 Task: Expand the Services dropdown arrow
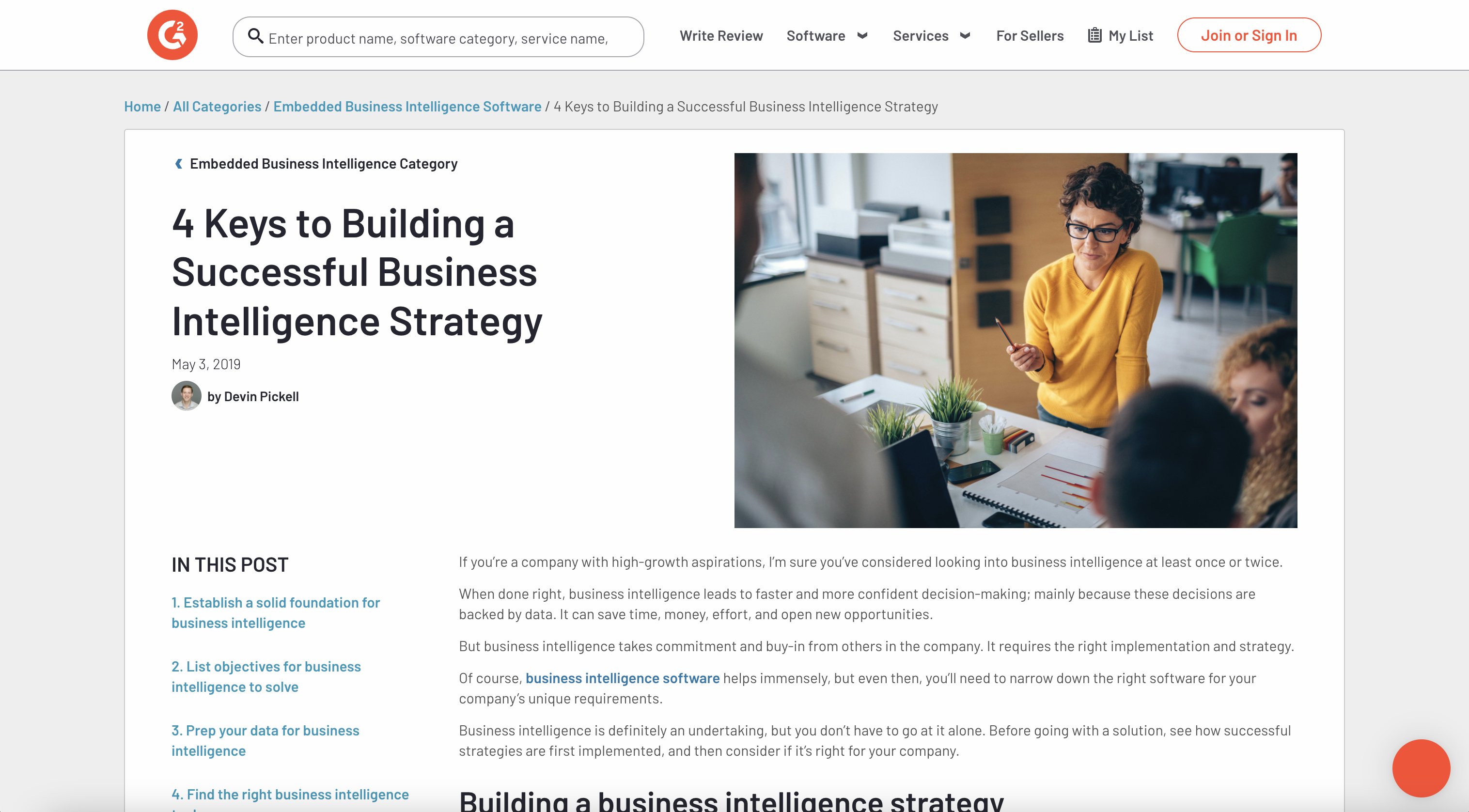click(x=966, y=36)
